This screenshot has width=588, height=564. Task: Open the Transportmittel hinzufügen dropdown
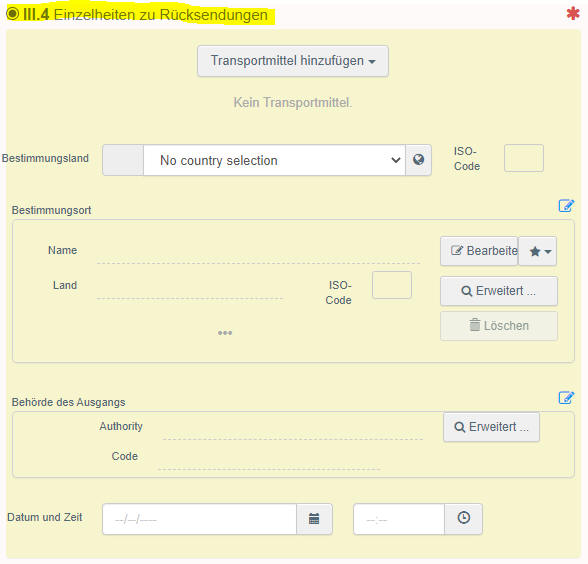pos(293,61)
